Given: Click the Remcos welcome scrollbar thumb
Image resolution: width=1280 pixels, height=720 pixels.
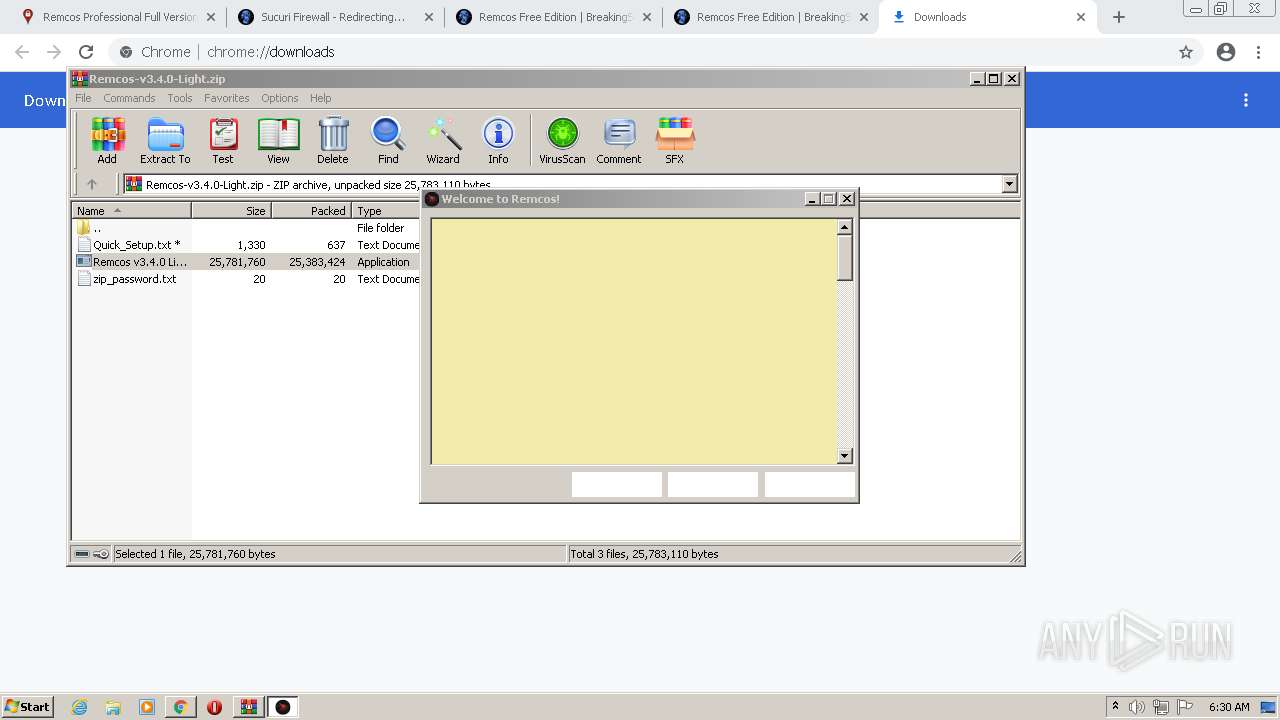Looking at the screenshot, I should point(845,258).
